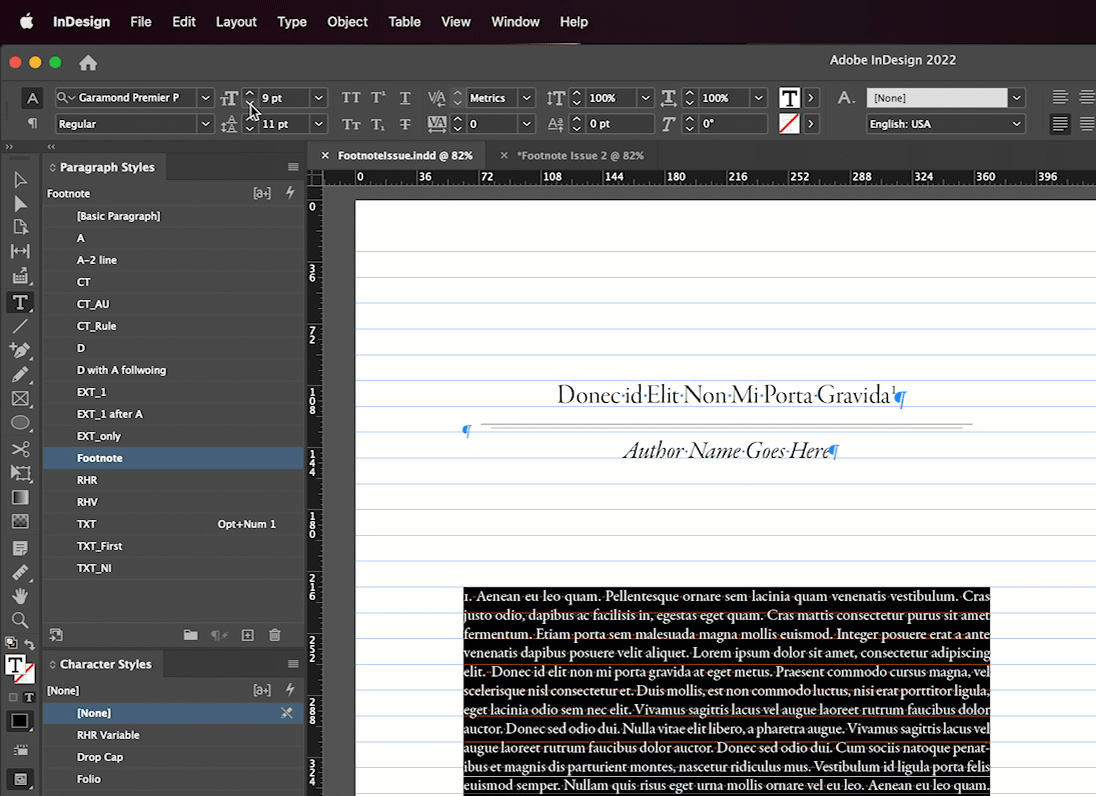Select the Line tool
The height and width of the screenshot is (796, 1096).
(x=20, y=326)
